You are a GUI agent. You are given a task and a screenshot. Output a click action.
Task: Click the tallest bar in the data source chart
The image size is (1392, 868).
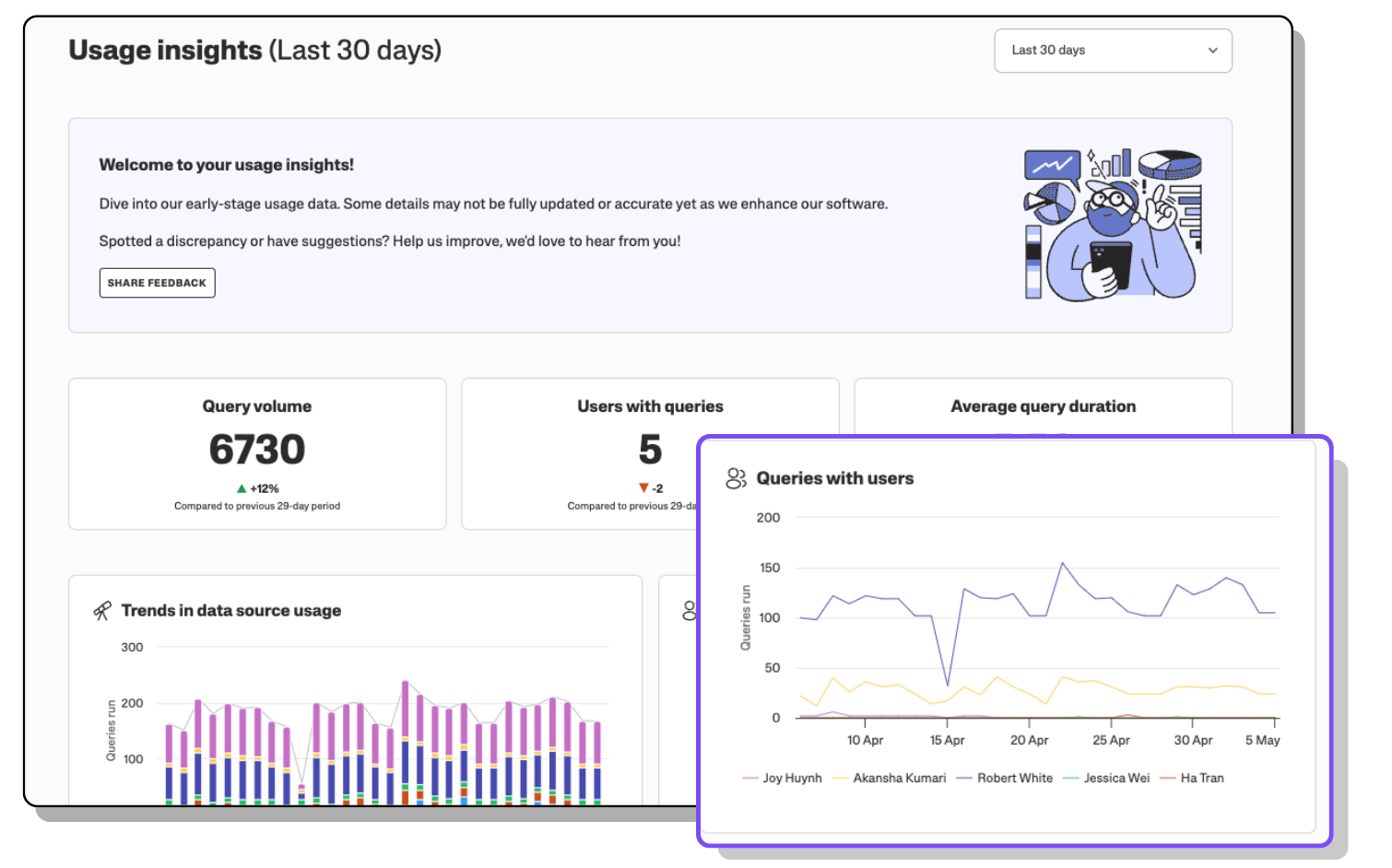coord(405,737)
